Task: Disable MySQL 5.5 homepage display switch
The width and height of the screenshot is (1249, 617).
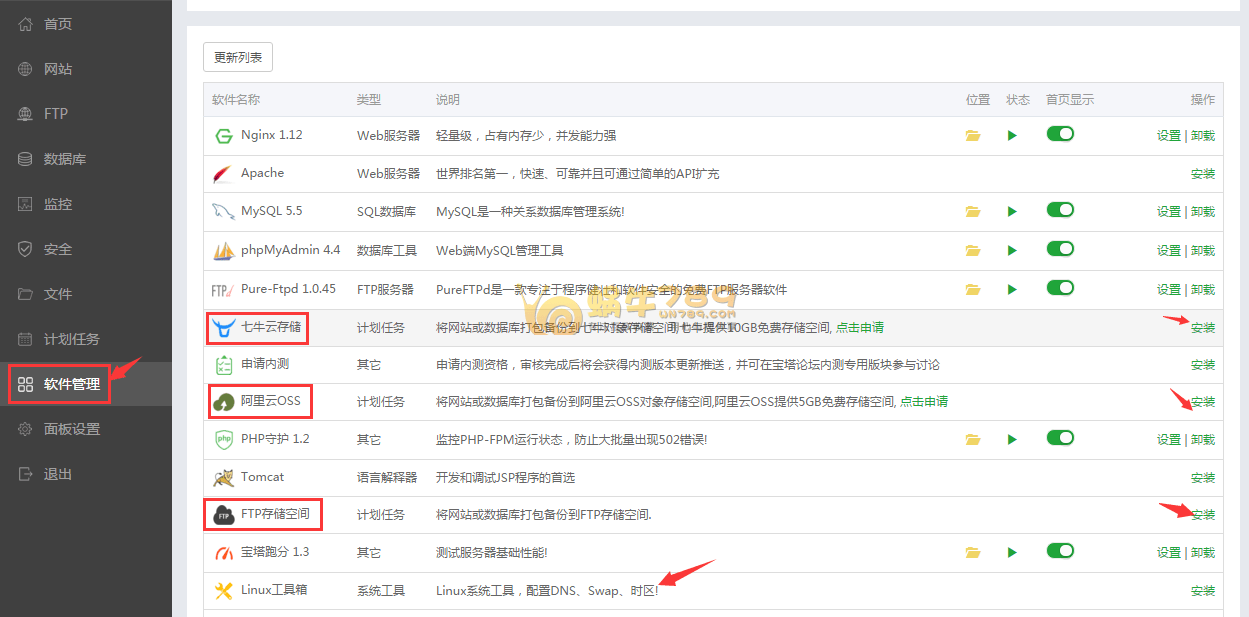Action: click(x=1060, y=210)
